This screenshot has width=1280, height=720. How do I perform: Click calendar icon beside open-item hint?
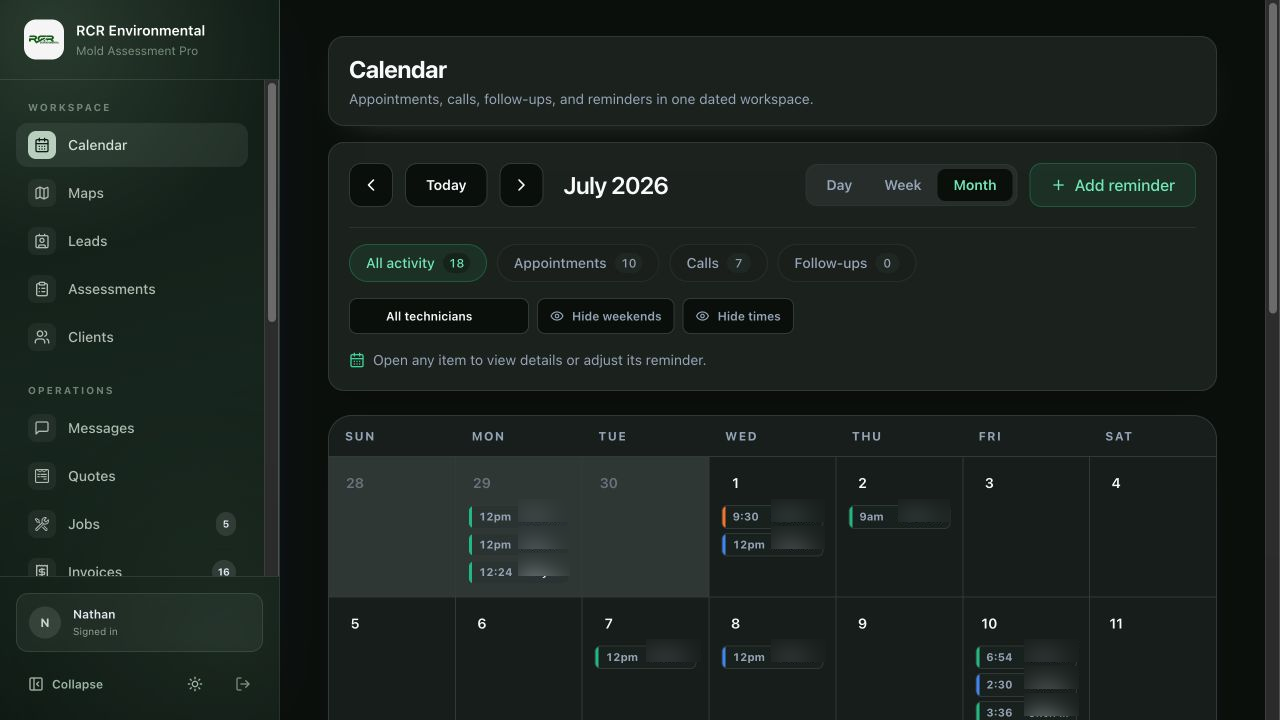click(x=357, y=360)
